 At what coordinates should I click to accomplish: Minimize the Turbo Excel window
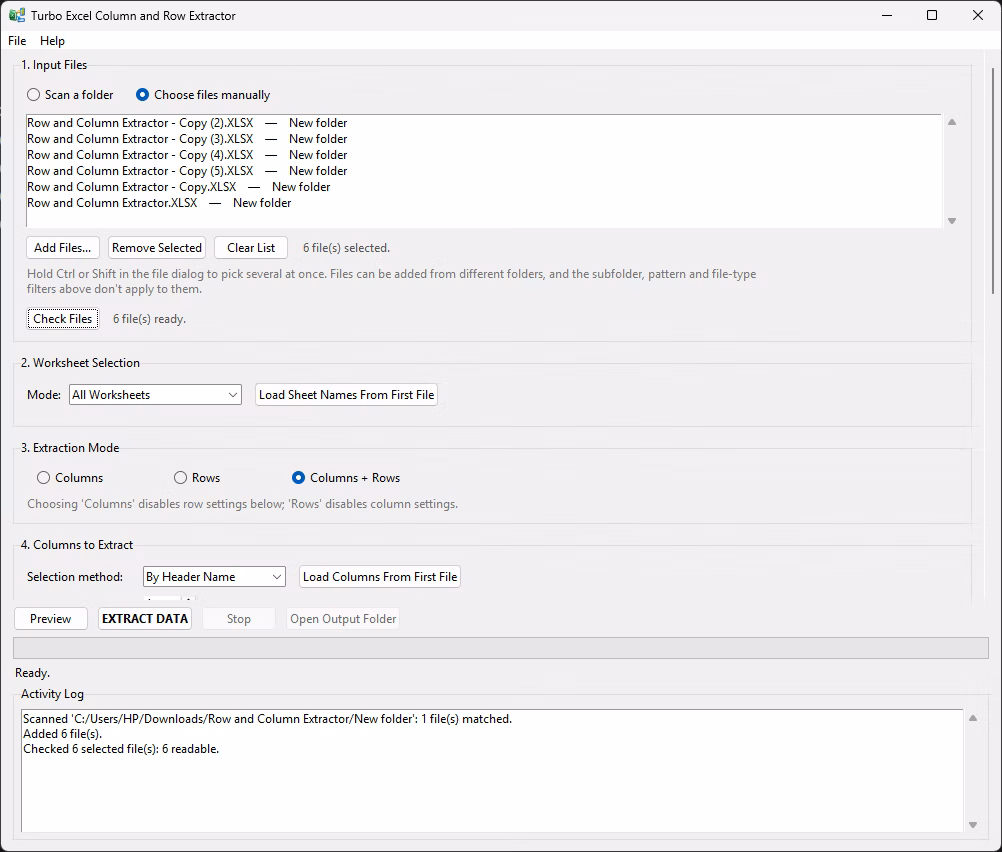[x=887, y=15]
